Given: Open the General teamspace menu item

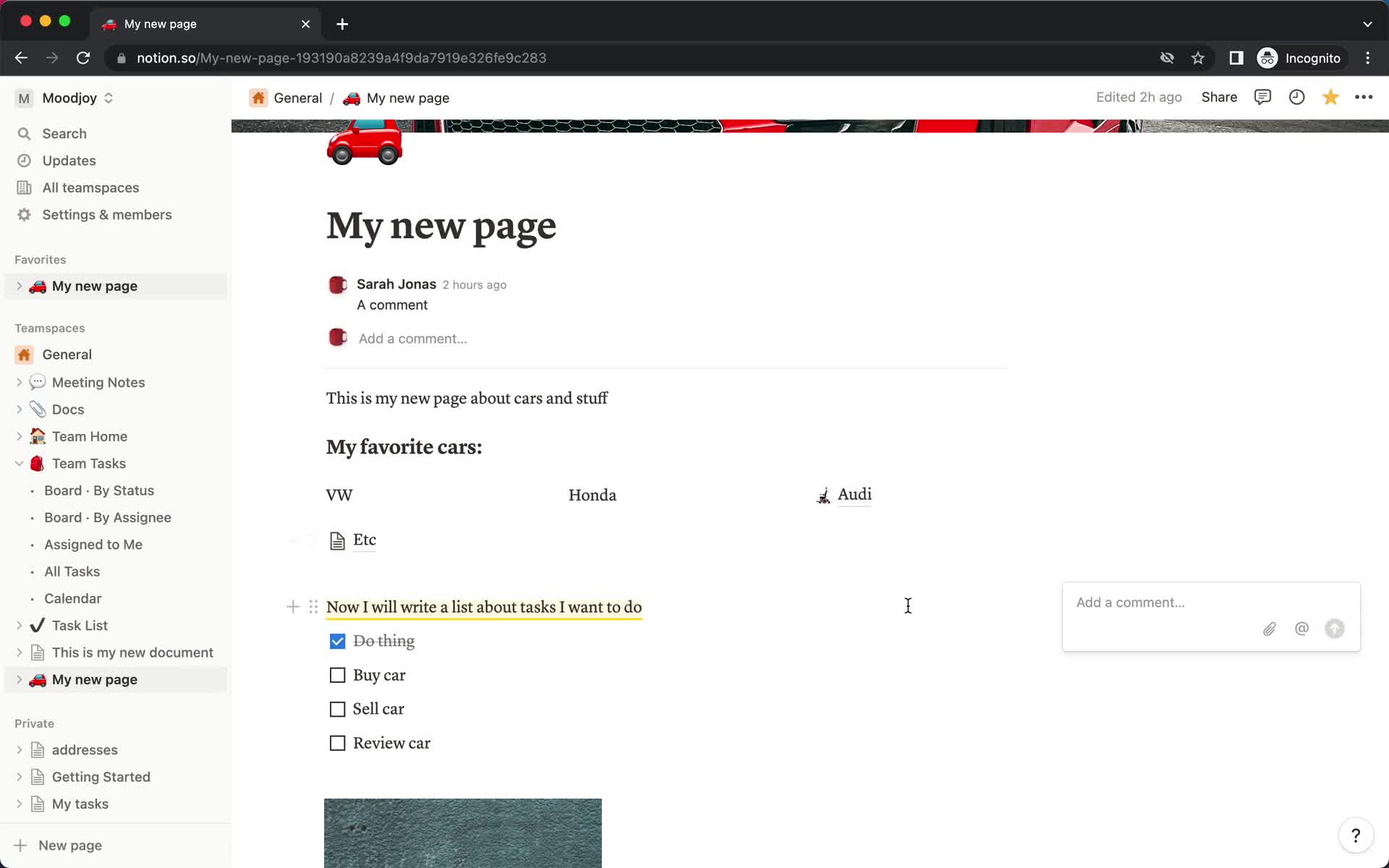Looking at the screenshot, I should coord(67,354).
